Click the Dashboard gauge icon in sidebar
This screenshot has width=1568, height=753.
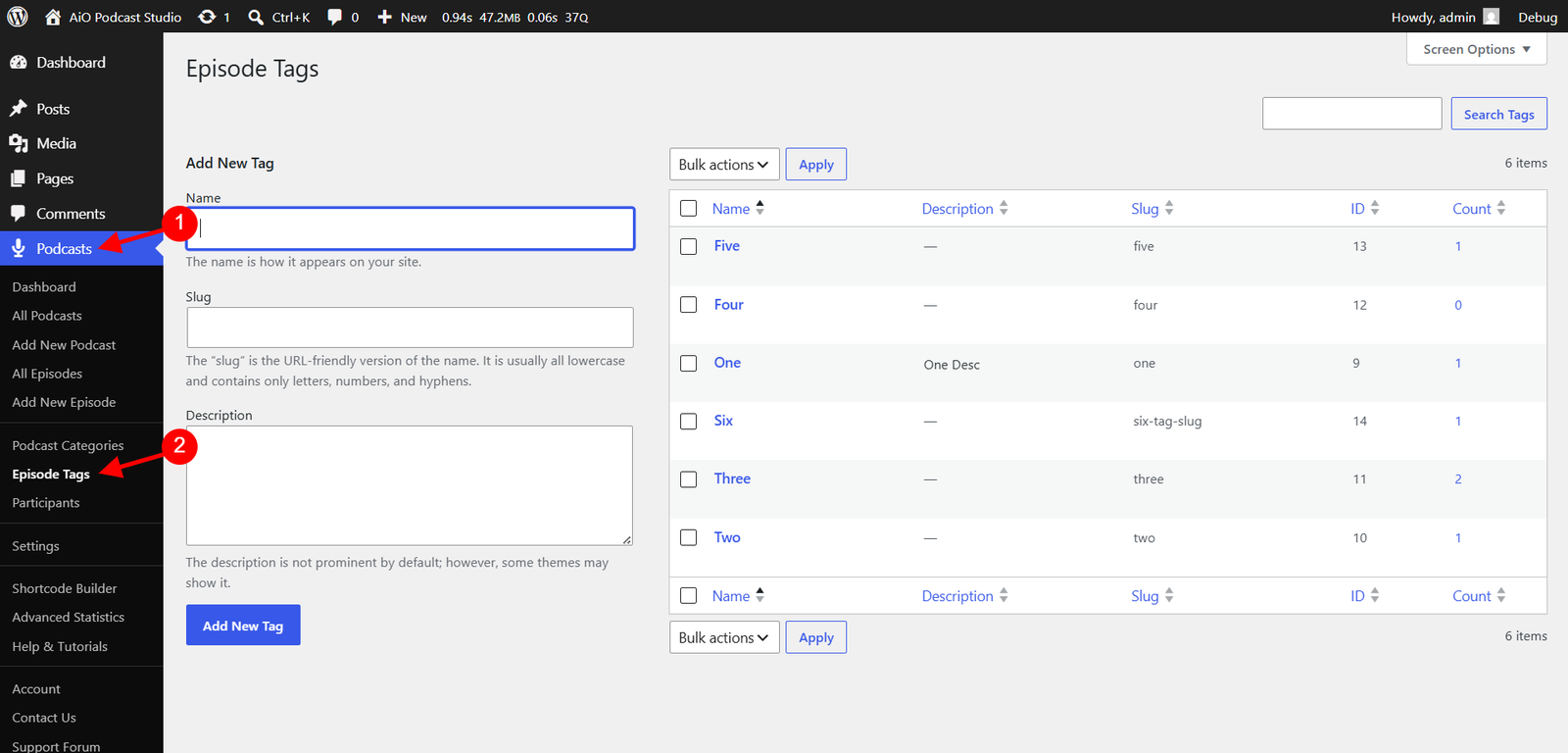point(19,62)
